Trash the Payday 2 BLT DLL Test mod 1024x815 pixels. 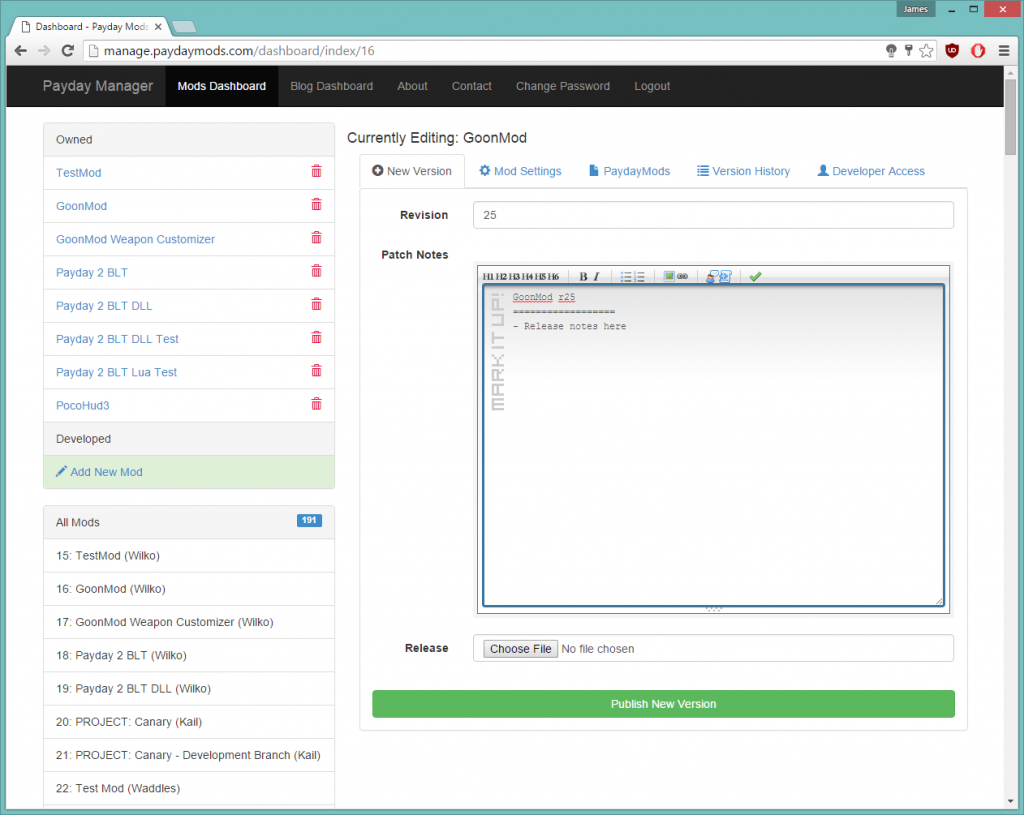[316, 338]
